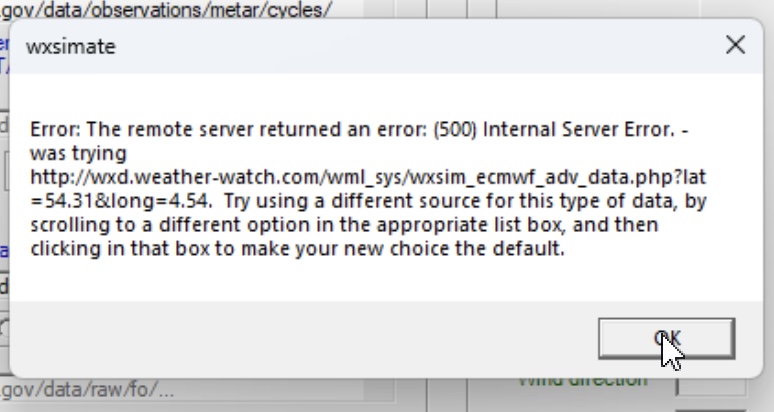774x412 pixels.
Task: Click the 'scrolling to a different option' text line
Action: coord(344,224)
